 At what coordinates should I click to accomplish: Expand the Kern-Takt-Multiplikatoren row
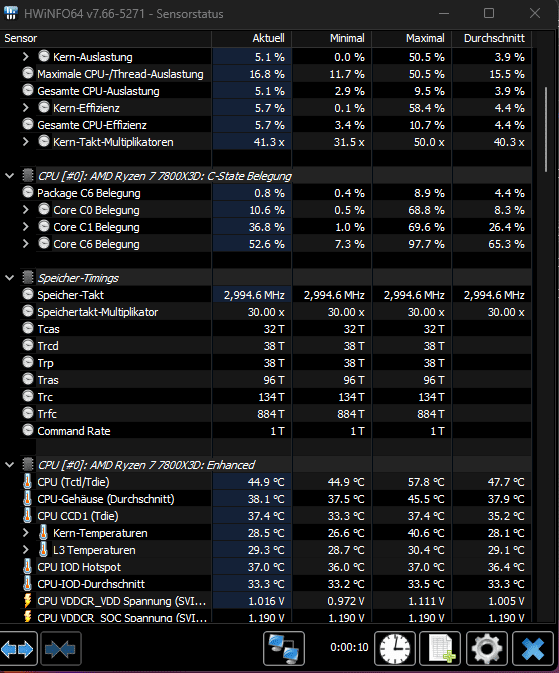pyautogui.click(x=25, y=142)
